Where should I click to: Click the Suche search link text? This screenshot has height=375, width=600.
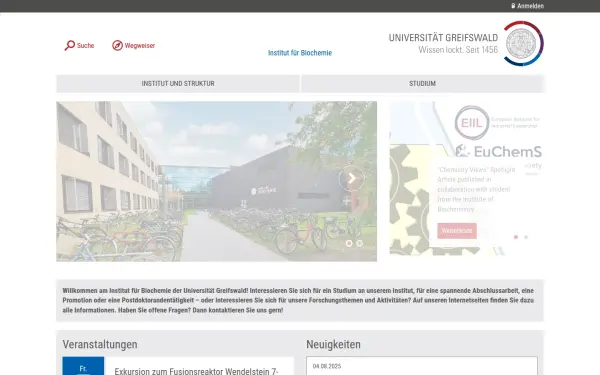85,46
